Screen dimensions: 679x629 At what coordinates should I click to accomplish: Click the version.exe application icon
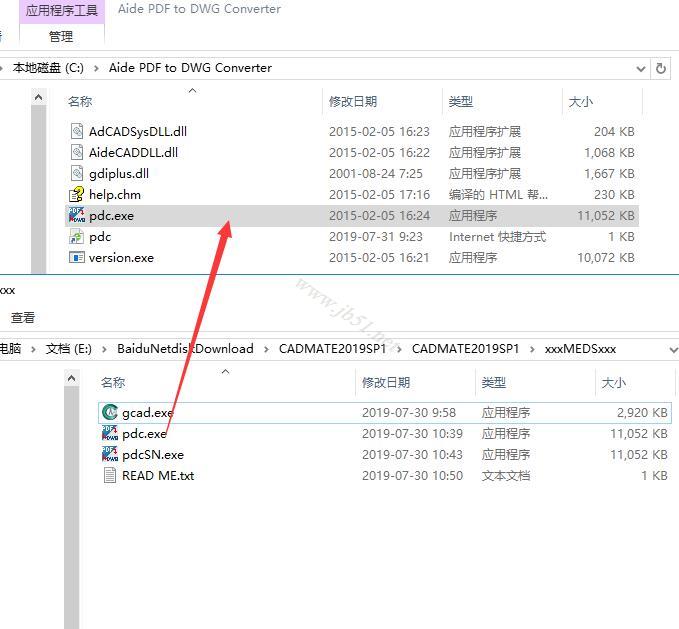[77, 258]
